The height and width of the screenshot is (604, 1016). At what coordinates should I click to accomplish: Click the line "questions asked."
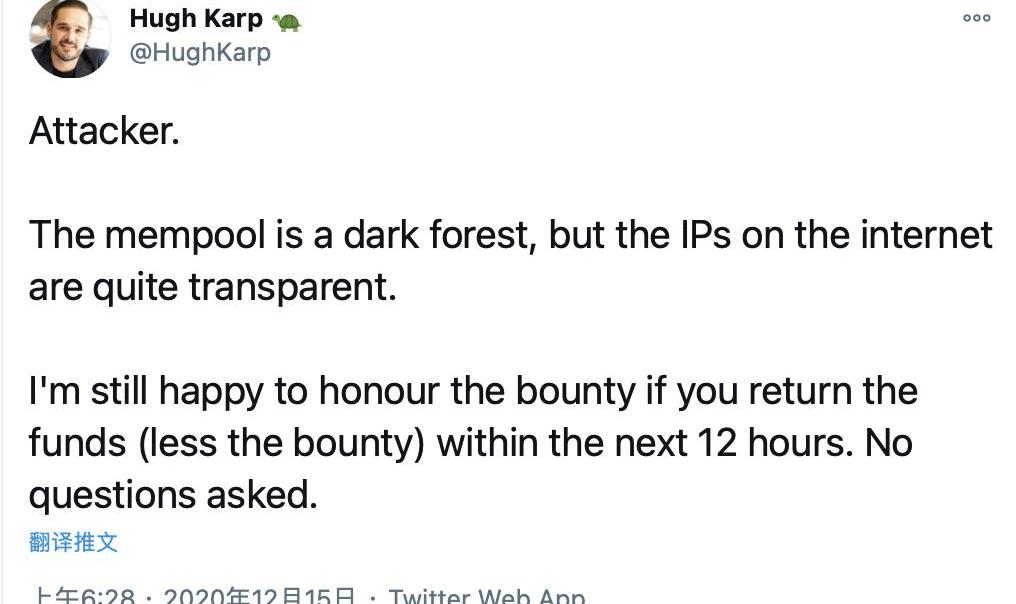point(172,494)
